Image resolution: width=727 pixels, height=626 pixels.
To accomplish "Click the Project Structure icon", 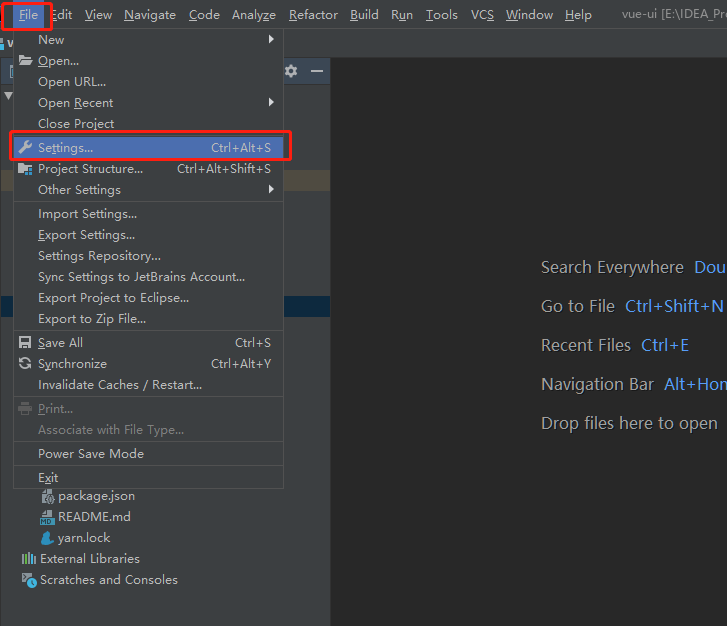I will pyautogui.click(x=25, y=169).
